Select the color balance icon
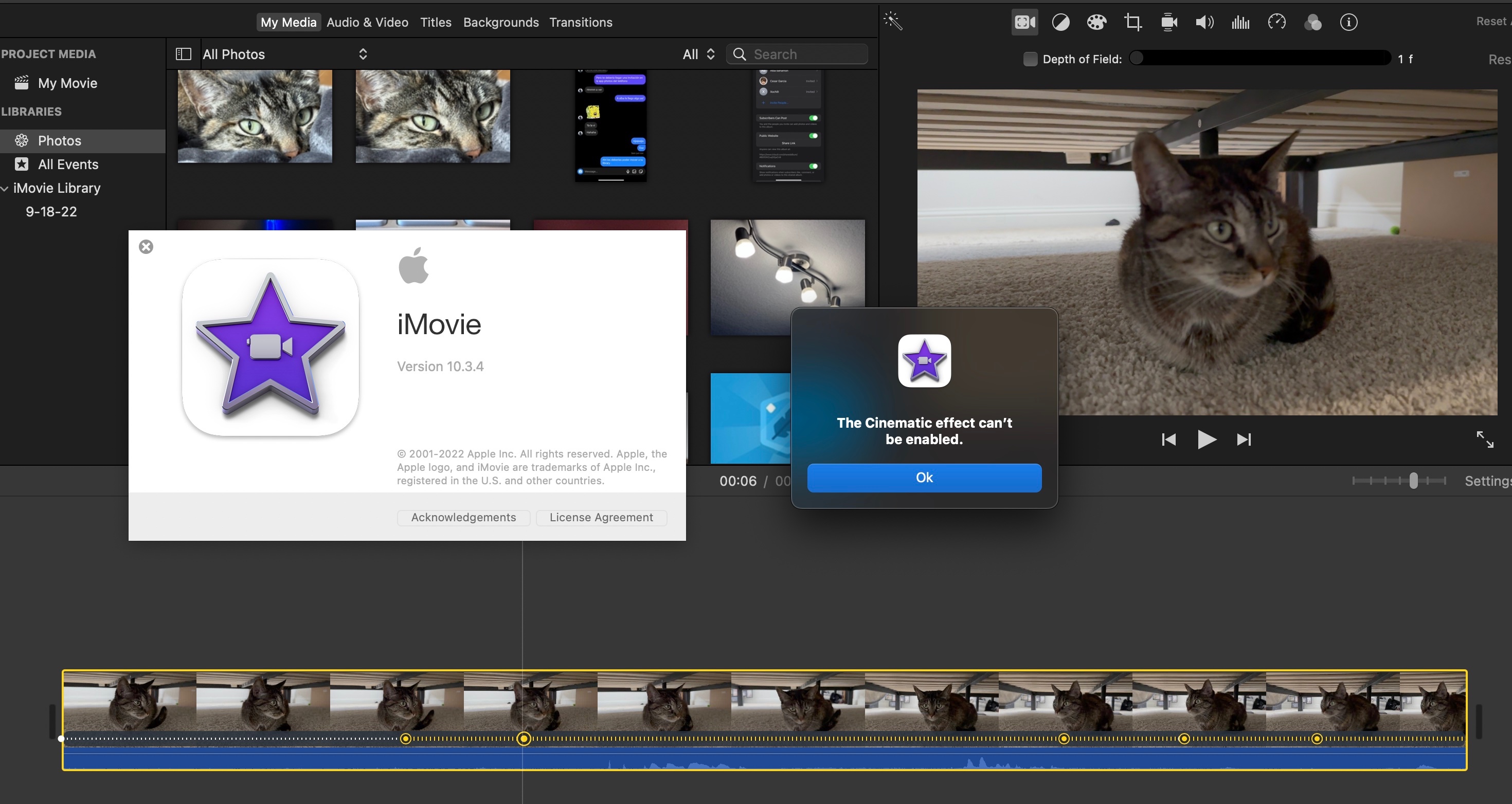The height and width of the screenshot is (804, 1512). click(x=1060, y=22)
